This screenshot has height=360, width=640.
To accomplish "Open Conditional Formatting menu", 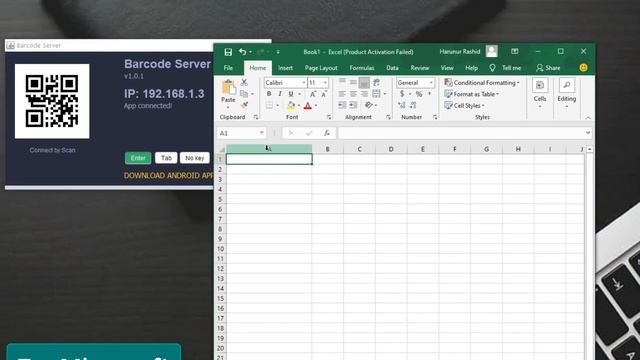I will coord(482,82).
